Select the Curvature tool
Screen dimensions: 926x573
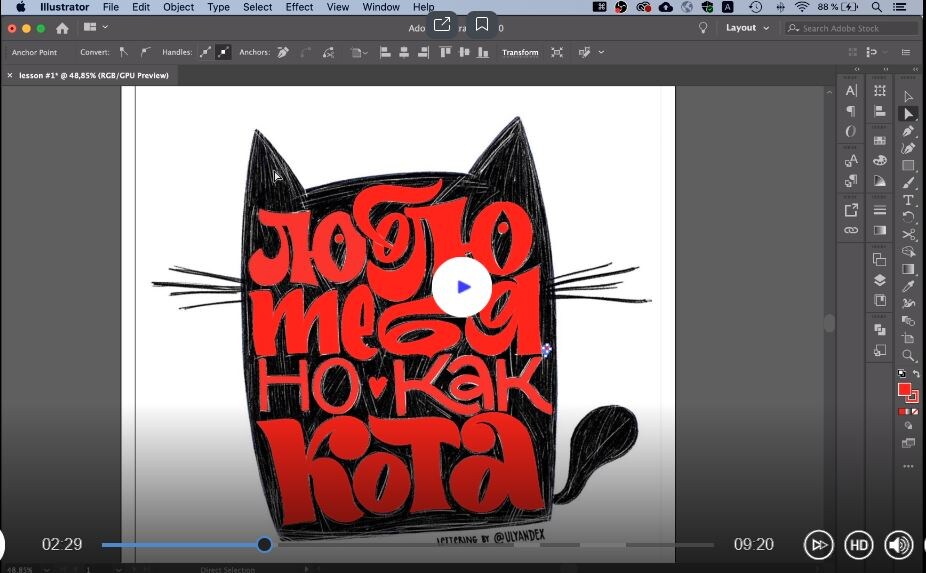908,148
